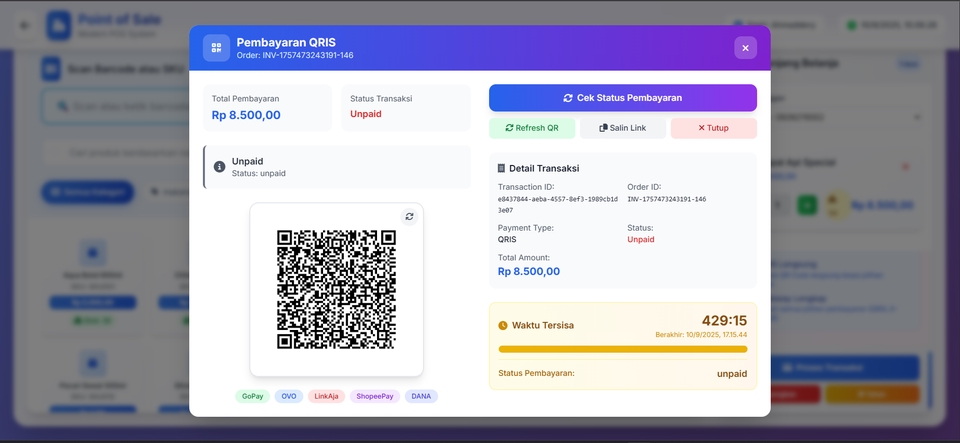Select the LinkAja payment badge
960x443 pixels.
(x=326, y=396)
